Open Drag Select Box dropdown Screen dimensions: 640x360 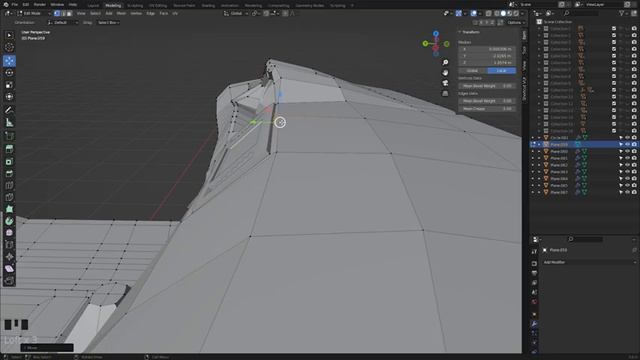click(109, 22)
